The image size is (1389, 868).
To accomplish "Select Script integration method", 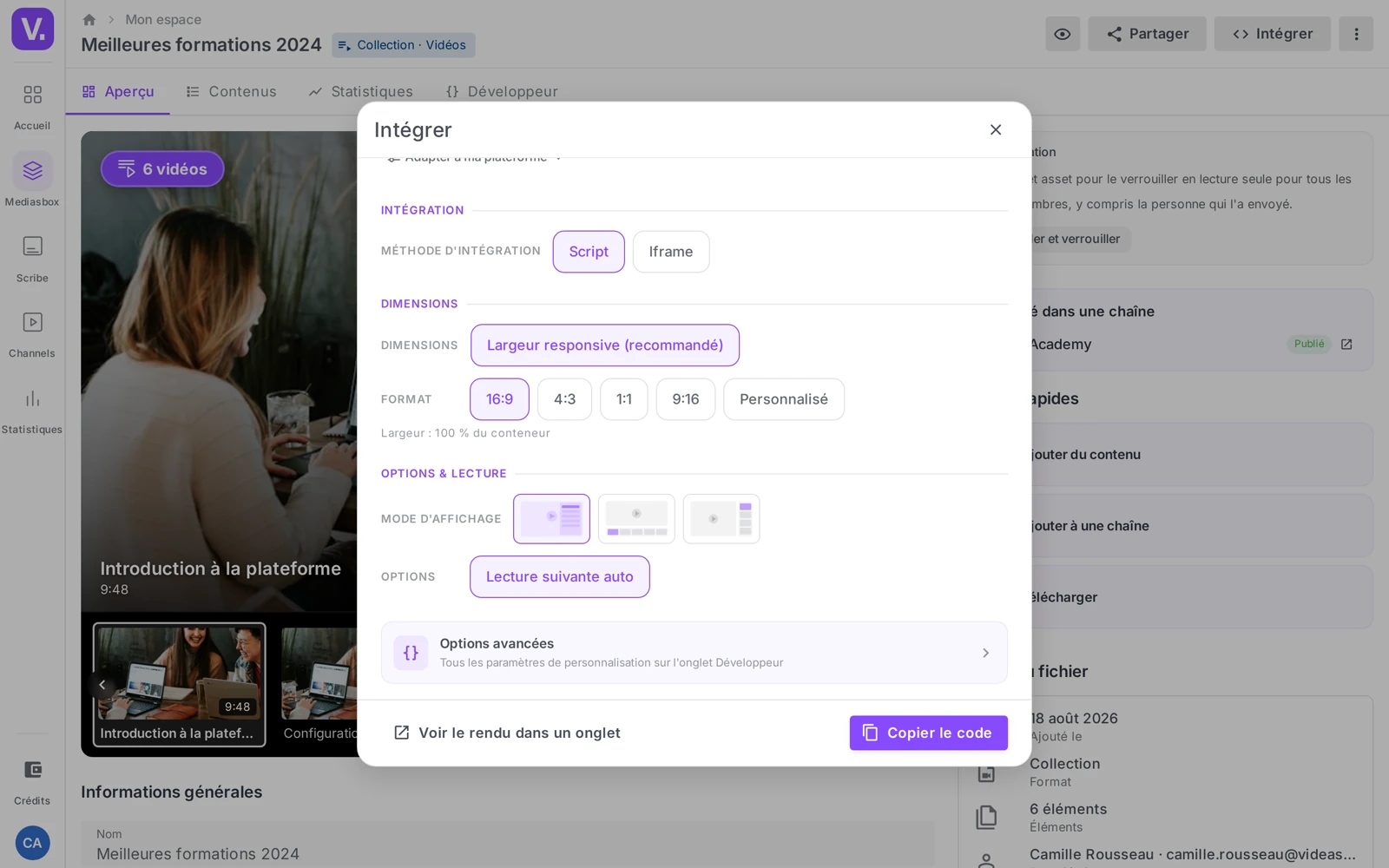I will (589, 252).
